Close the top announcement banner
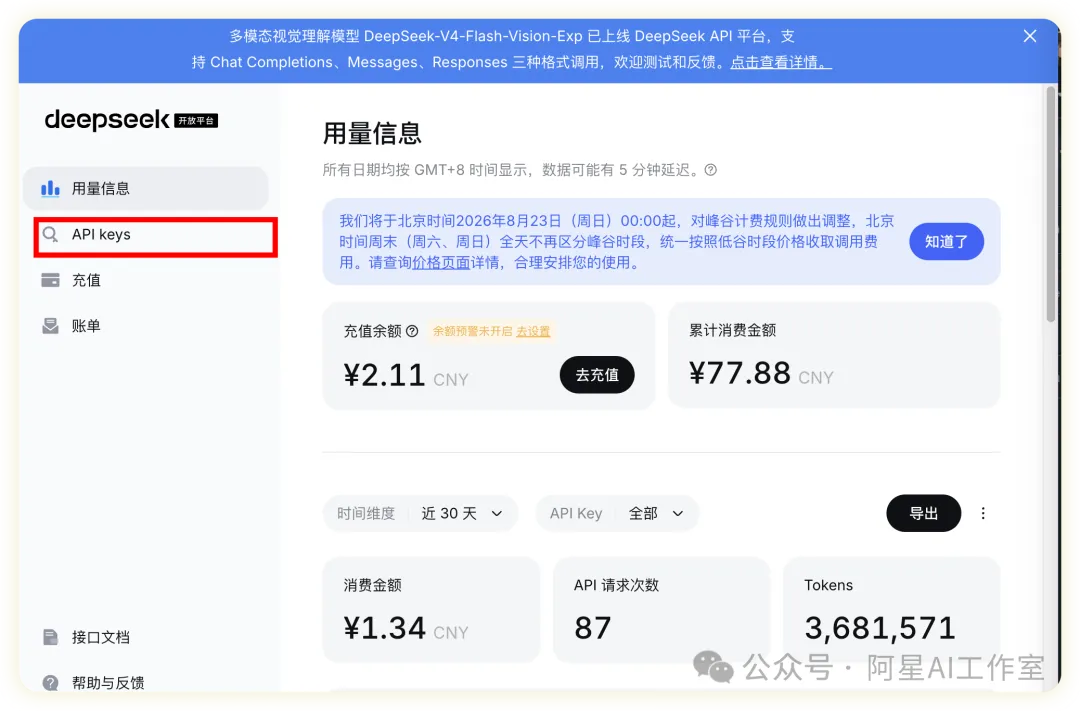The width and height of the screenshot is (1080, 711). click(x=1029, y=36)
